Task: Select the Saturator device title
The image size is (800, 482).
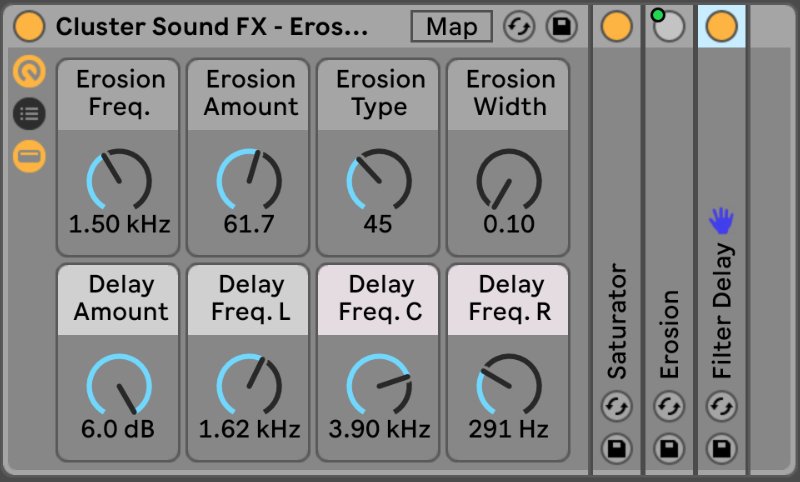Action: pyautogui.click(x=617, y=321)
